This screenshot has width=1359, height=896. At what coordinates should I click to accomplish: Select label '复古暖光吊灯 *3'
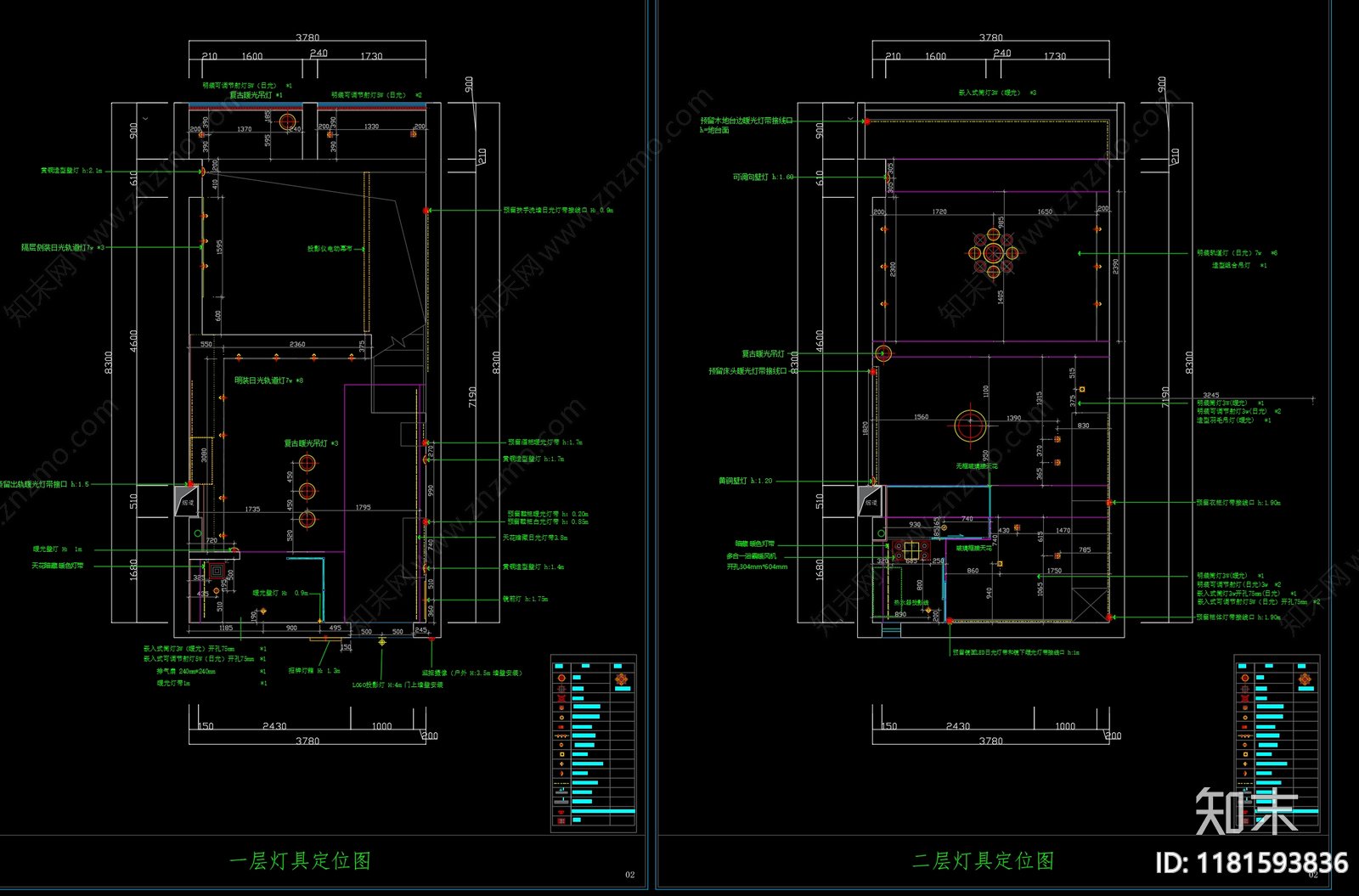[x=311, y=443]
